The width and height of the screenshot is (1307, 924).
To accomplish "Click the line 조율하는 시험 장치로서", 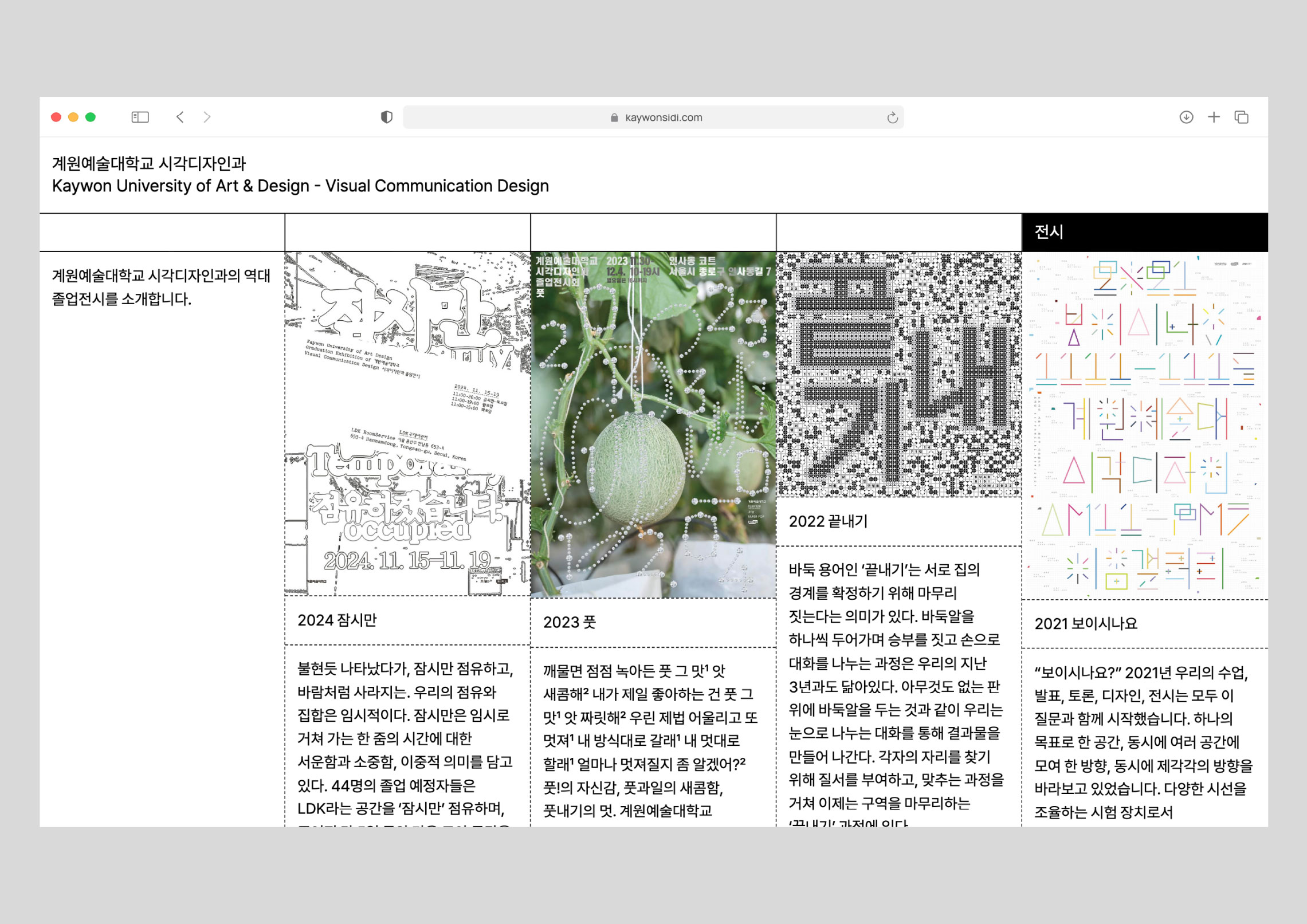I will click(x=1104, y=813).
